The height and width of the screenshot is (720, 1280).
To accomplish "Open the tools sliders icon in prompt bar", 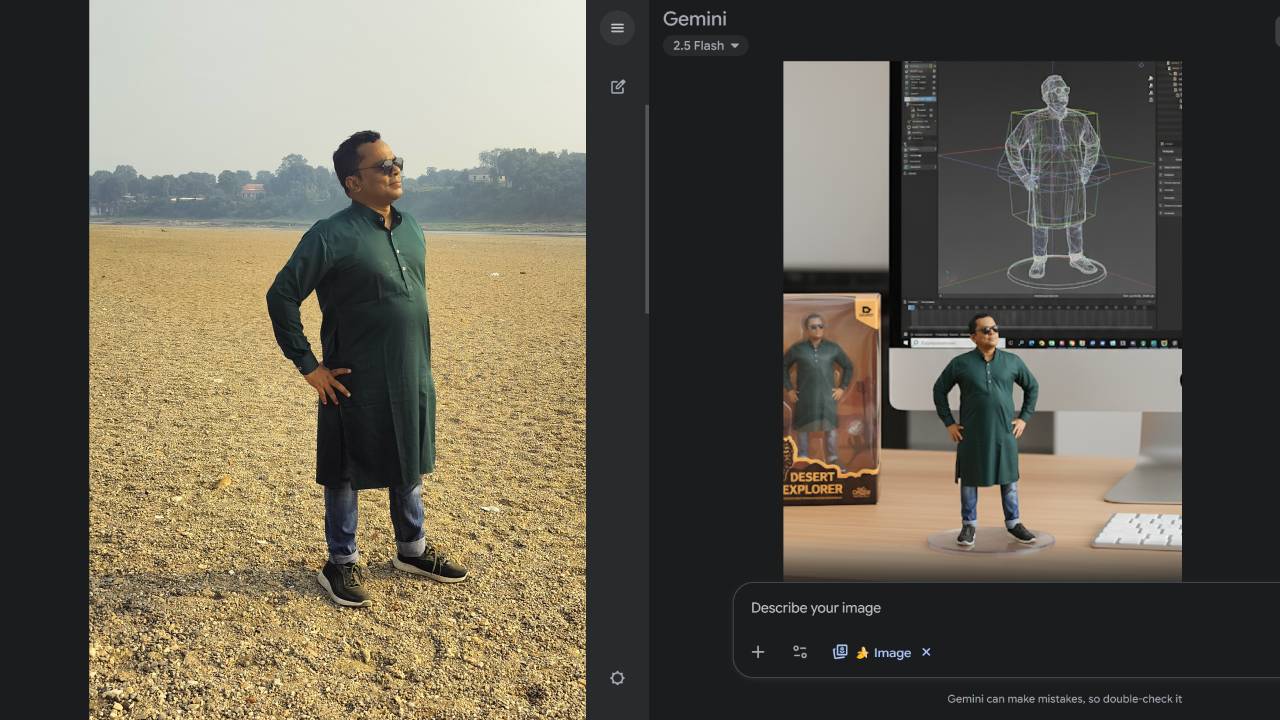I will 800,652.
